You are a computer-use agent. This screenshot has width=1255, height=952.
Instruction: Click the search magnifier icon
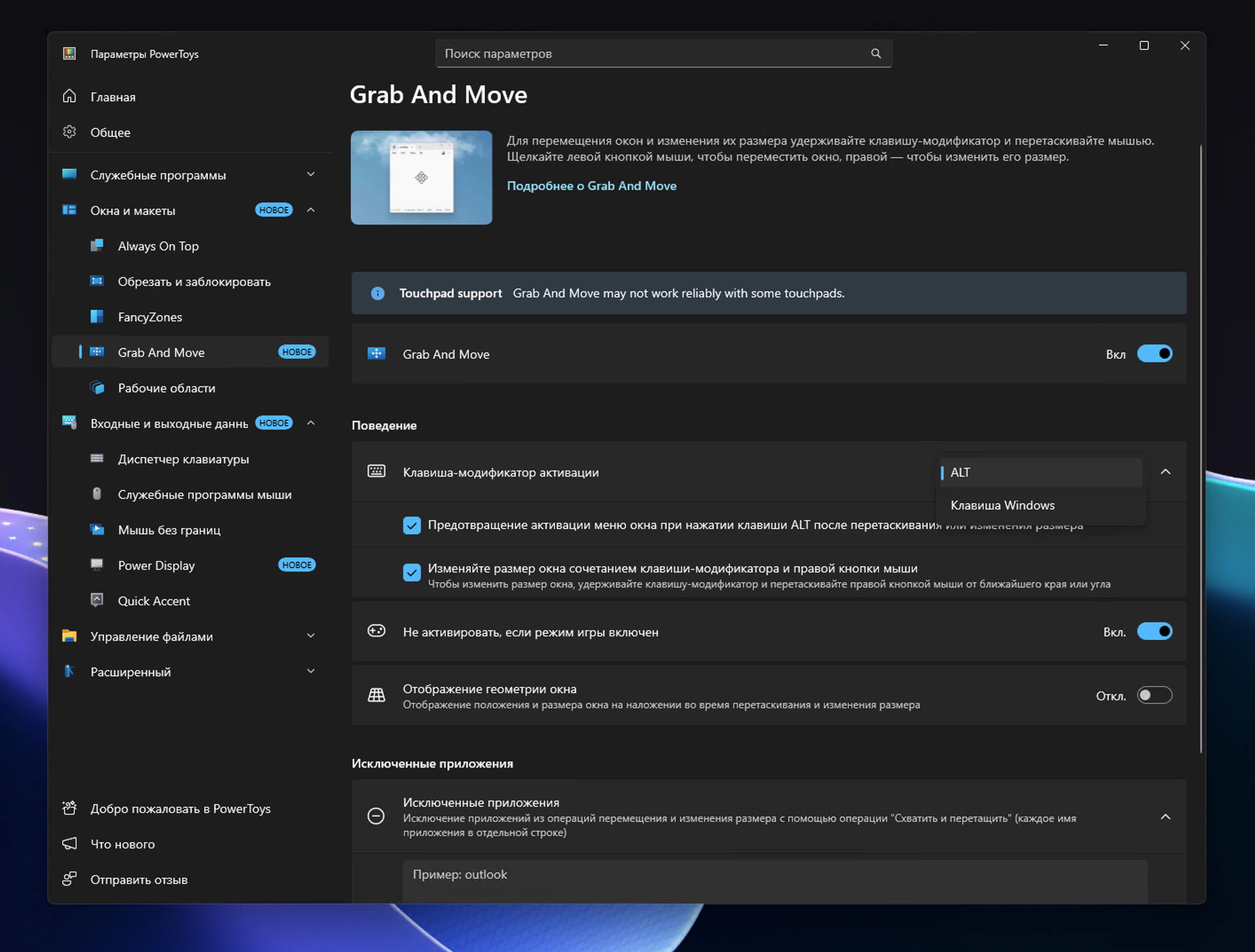pos(875,53)
